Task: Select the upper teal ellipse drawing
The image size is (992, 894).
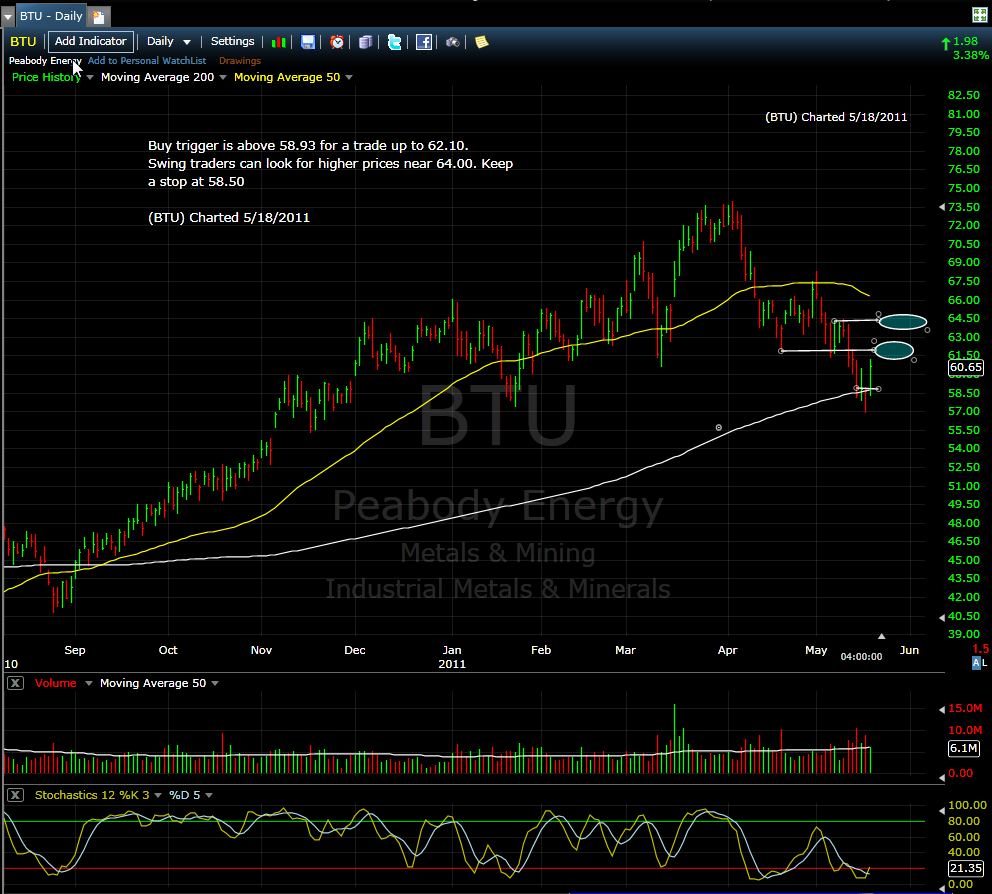Action: (x=903, y=322)
